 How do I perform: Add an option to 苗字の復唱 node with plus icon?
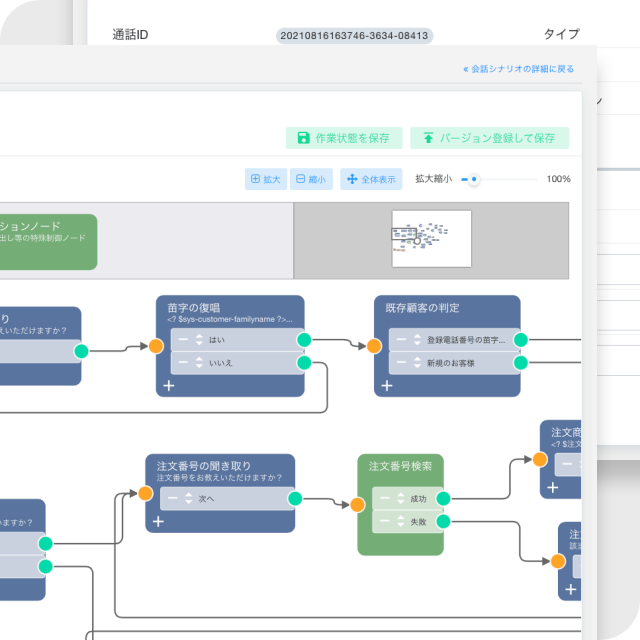(169, 384)
